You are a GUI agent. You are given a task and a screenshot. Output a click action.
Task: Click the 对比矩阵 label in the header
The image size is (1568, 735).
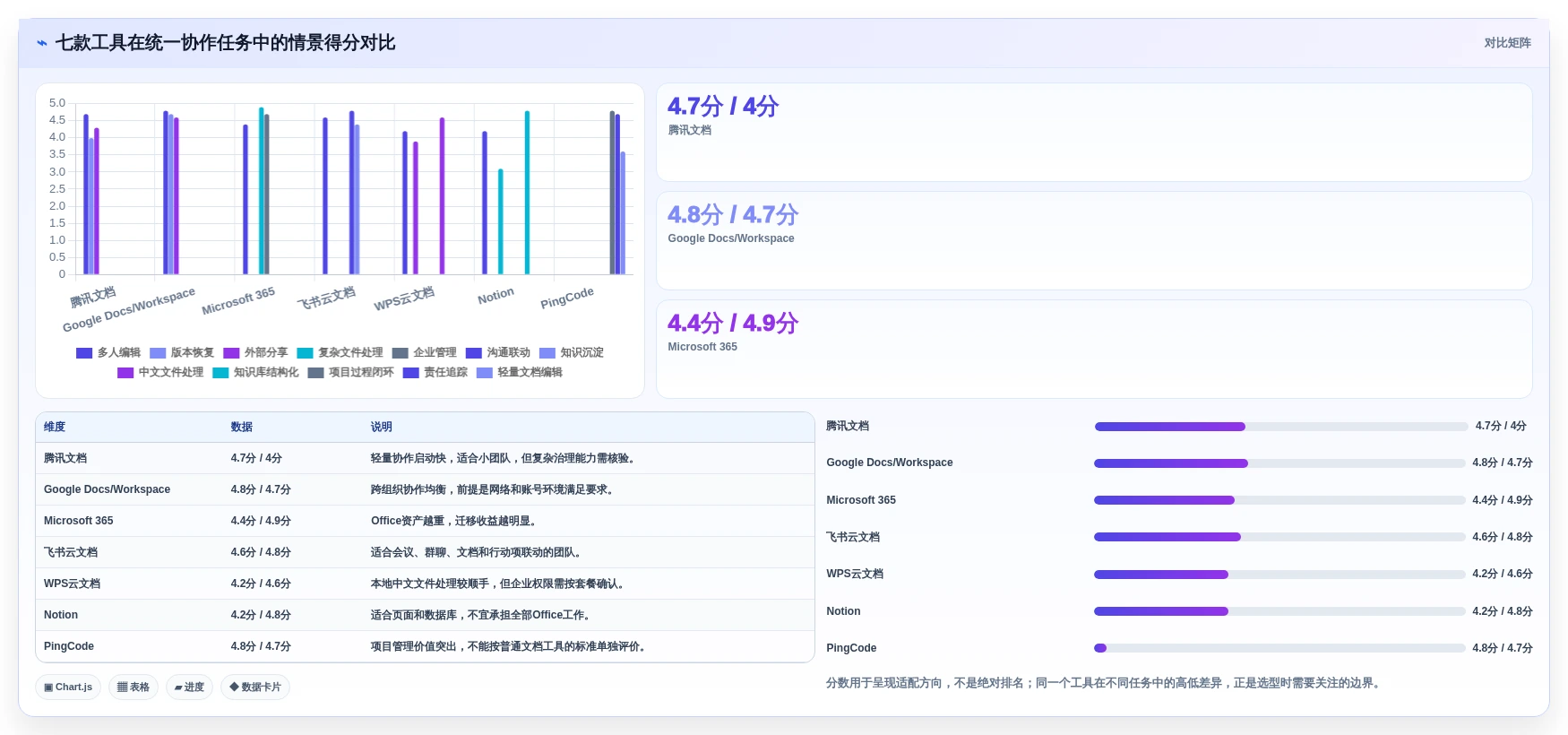(x=1507, y=43)
